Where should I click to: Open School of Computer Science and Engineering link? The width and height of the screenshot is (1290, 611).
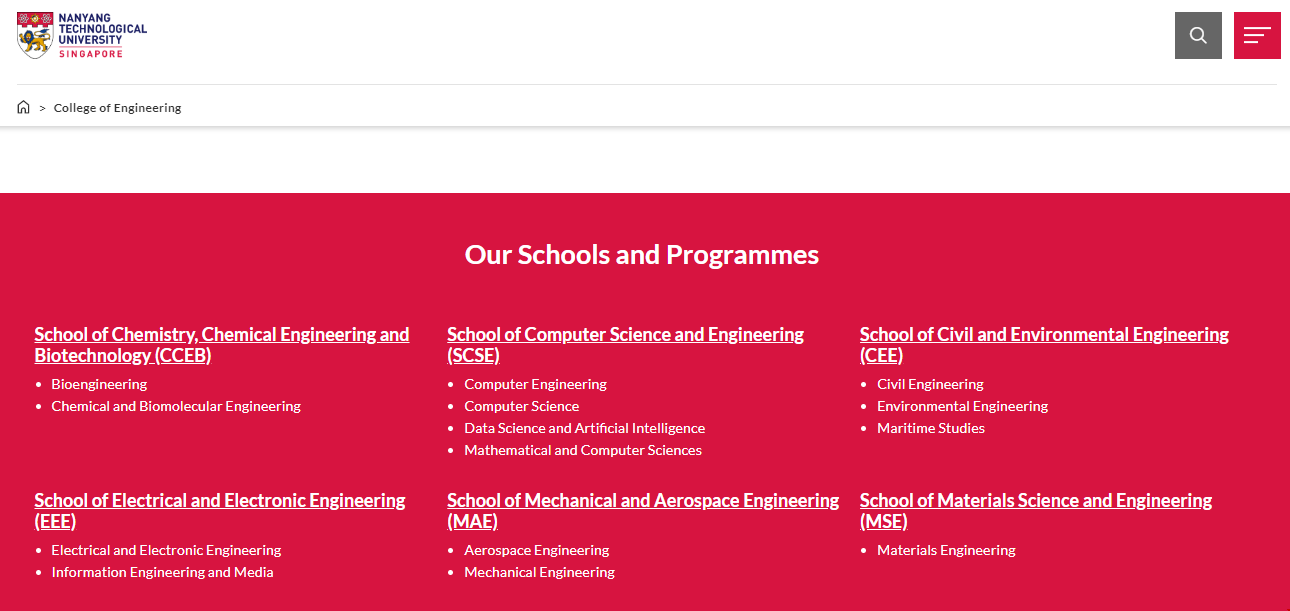coord(625,344)
